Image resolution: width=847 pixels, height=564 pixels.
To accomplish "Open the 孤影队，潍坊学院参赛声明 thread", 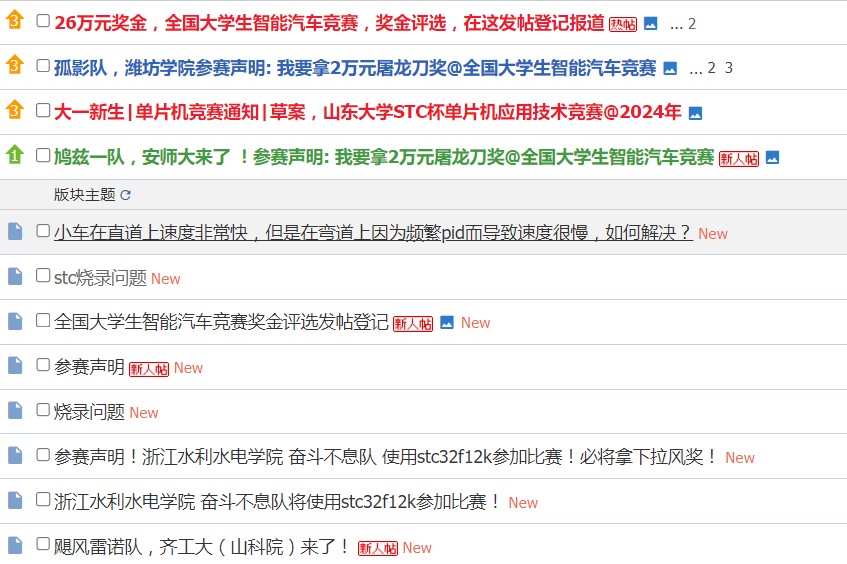I will tap(355, 68).
